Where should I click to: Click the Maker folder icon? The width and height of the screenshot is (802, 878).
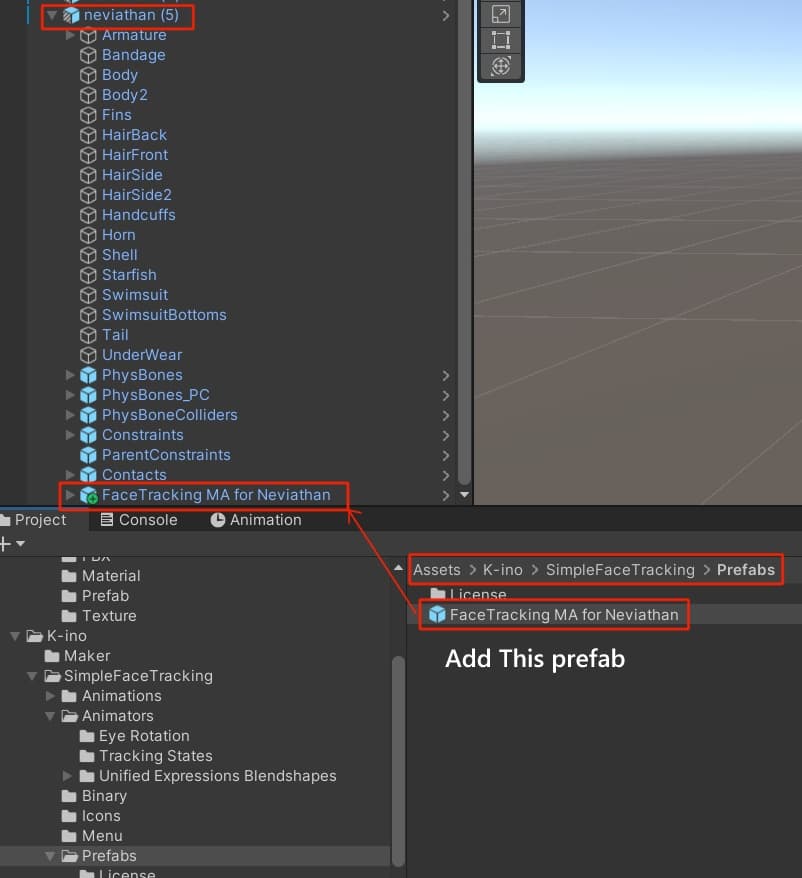click(x=52, y=656)
